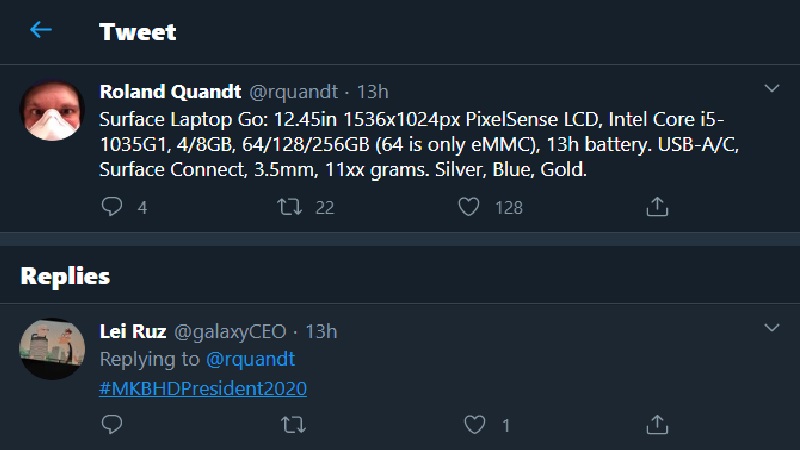
Task: Reply to Roland Quandt's tweet
Action: point(113,207)
